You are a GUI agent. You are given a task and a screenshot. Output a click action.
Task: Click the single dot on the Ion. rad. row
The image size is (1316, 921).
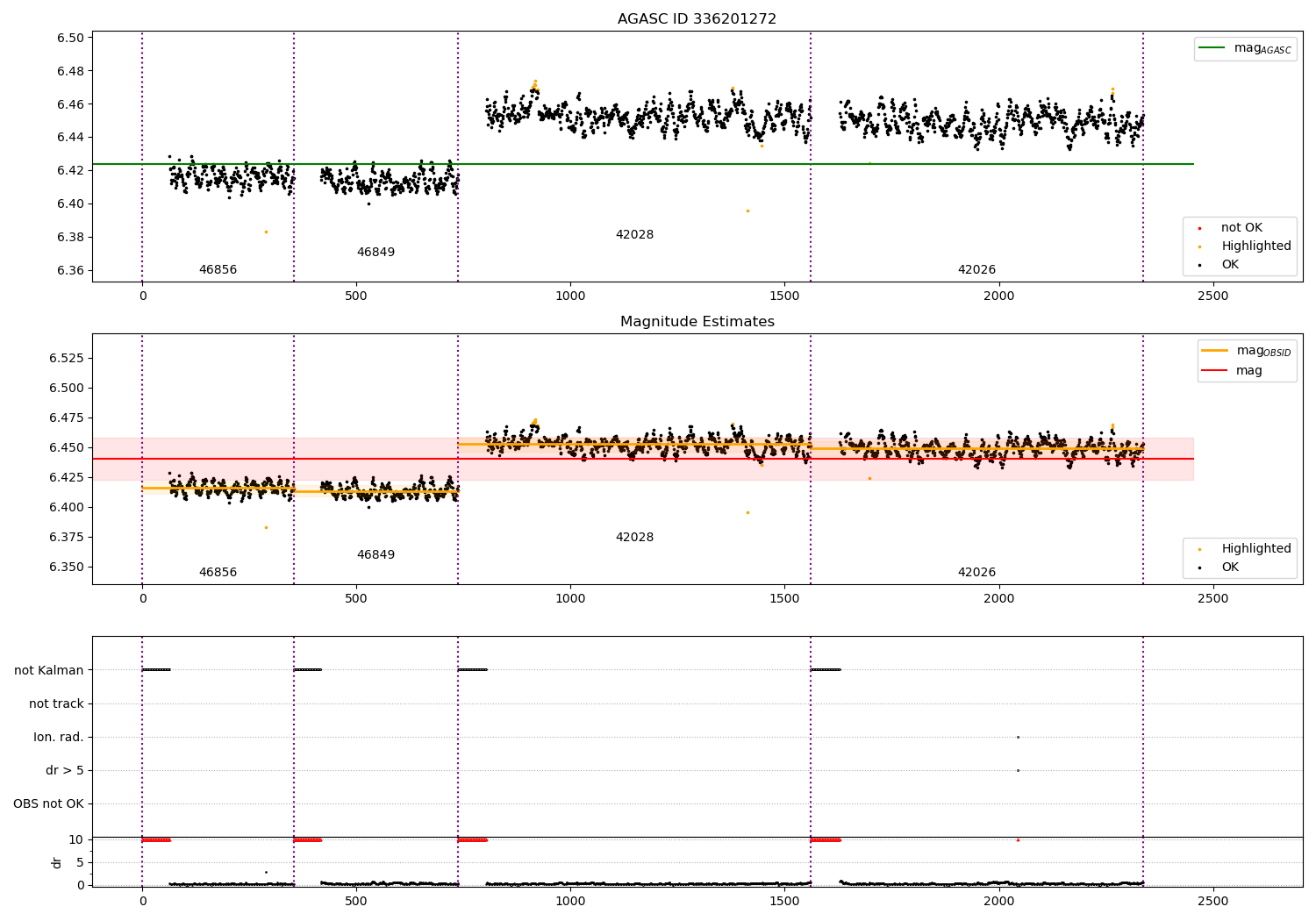point(1018,737)
